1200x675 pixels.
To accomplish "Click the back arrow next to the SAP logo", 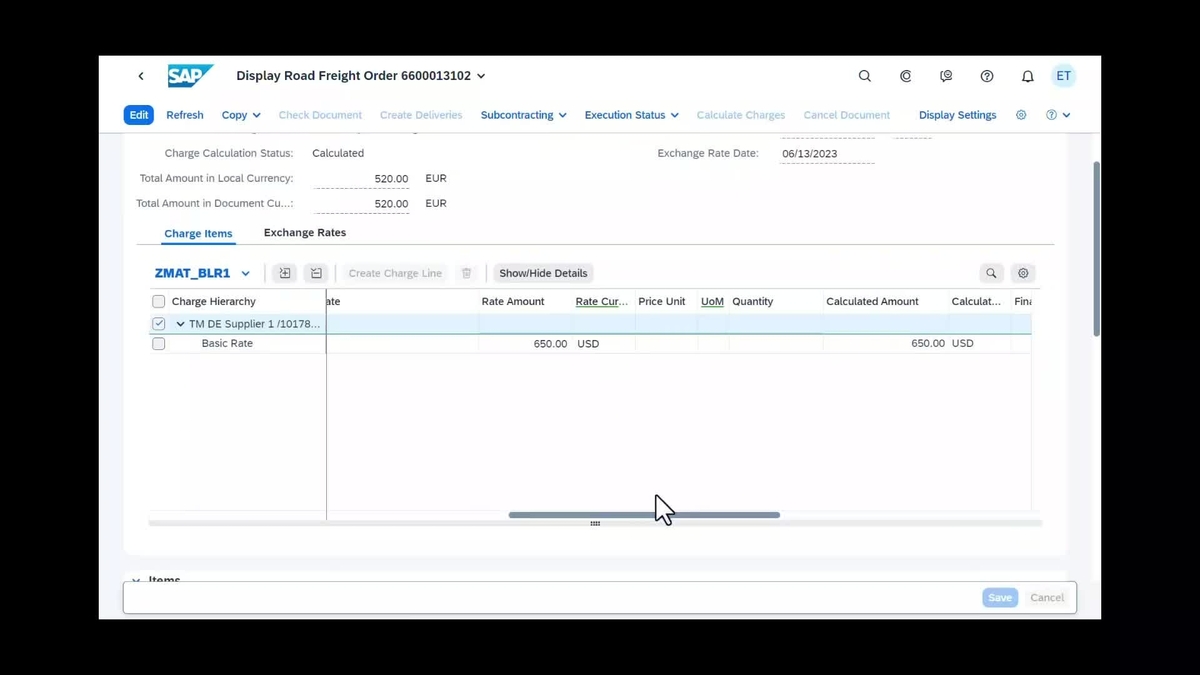I will [140, 75].
